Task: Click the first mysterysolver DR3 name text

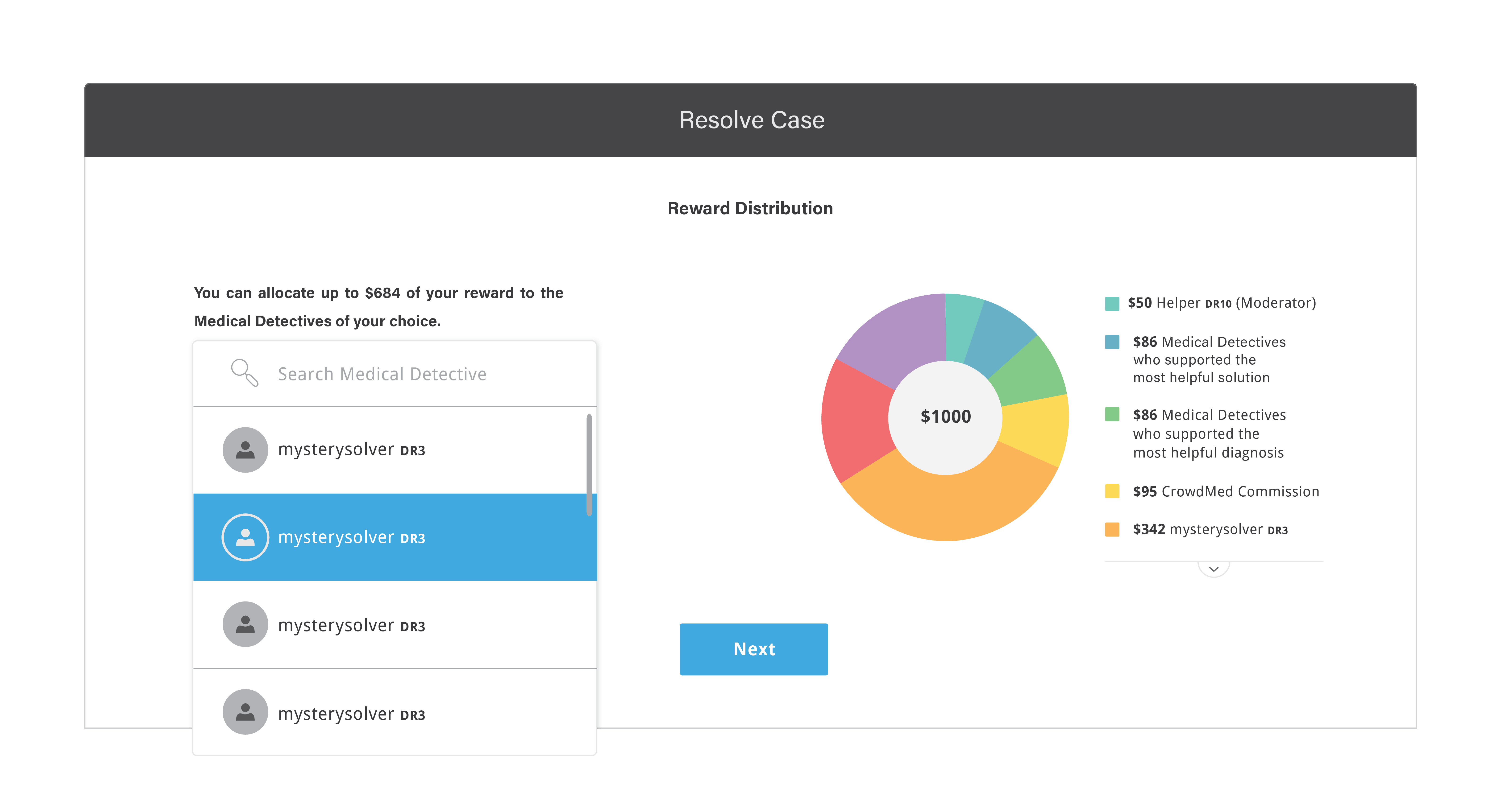Action: coord(351,450)
